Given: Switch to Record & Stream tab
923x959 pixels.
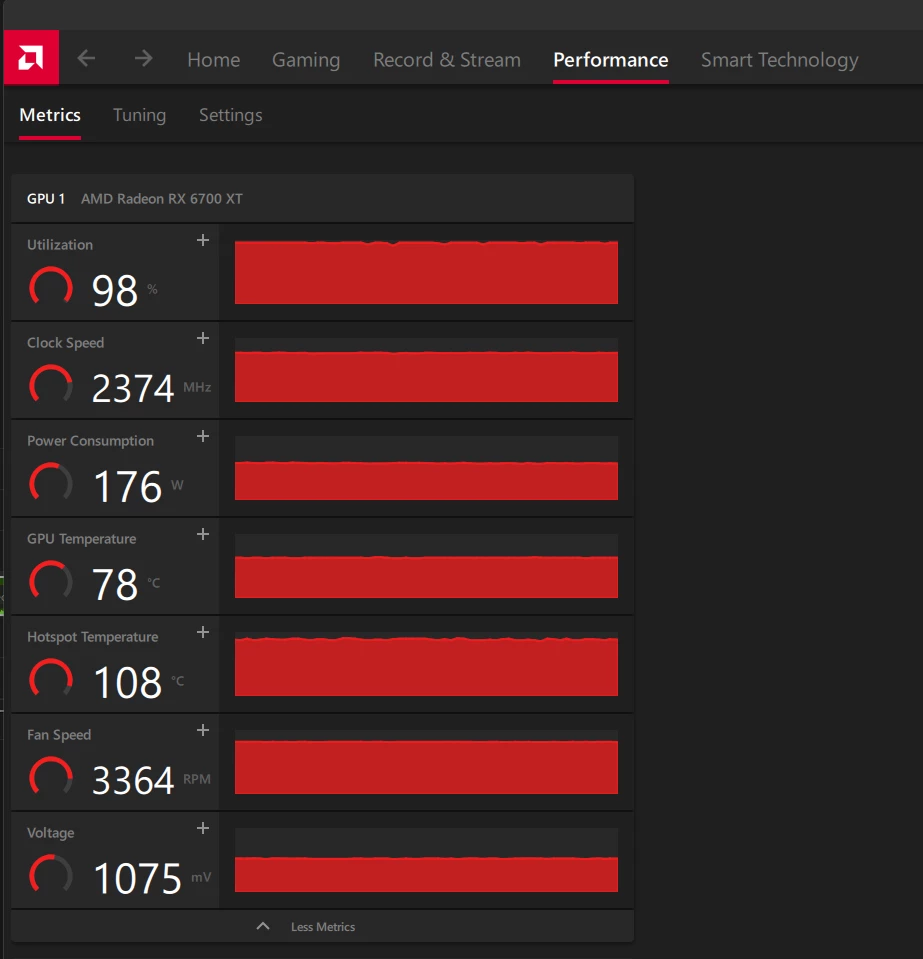Looking at the screenshot, I should pos(447,60).
